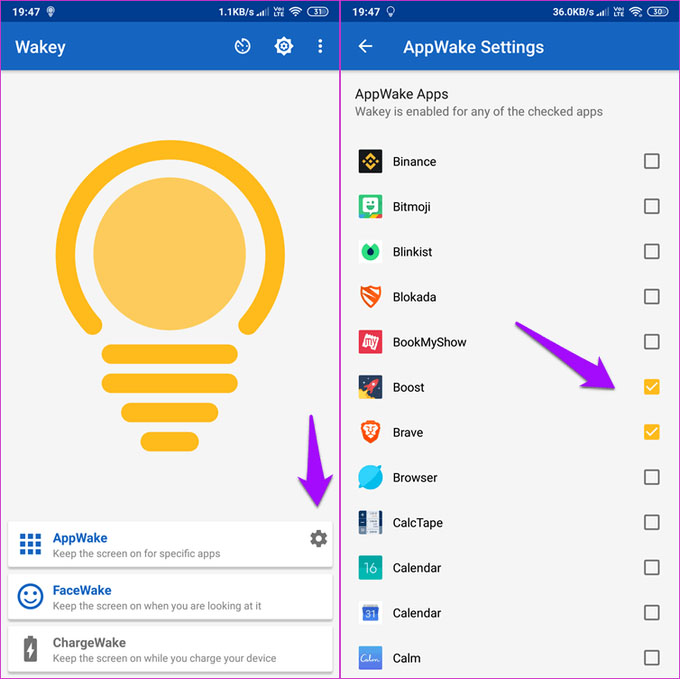The height and width of the screenshot is (679, 680).
Task: Tap the Browser planet icon
Action: coord(370,477)
